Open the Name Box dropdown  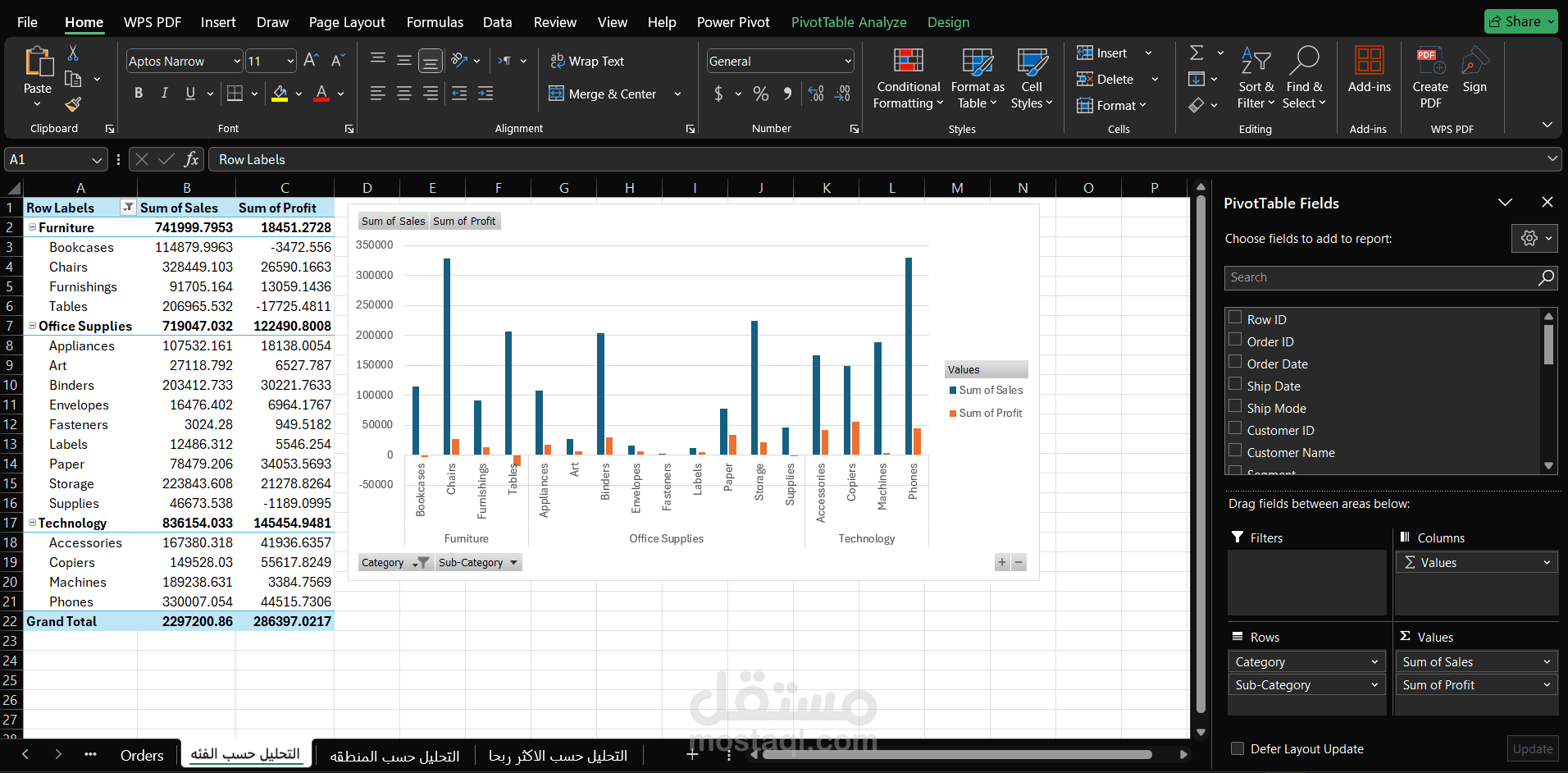pyautogui.click(x=97, y=159)
